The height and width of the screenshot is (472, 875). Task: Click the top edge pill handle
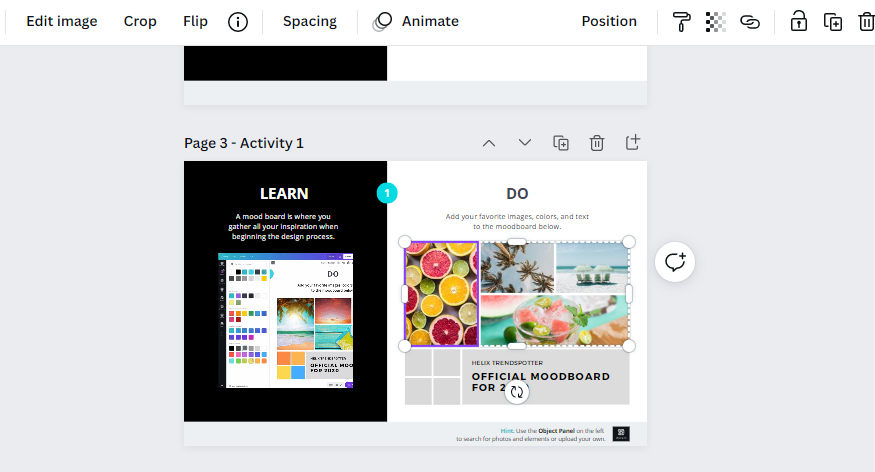click(x=517, y=242)
